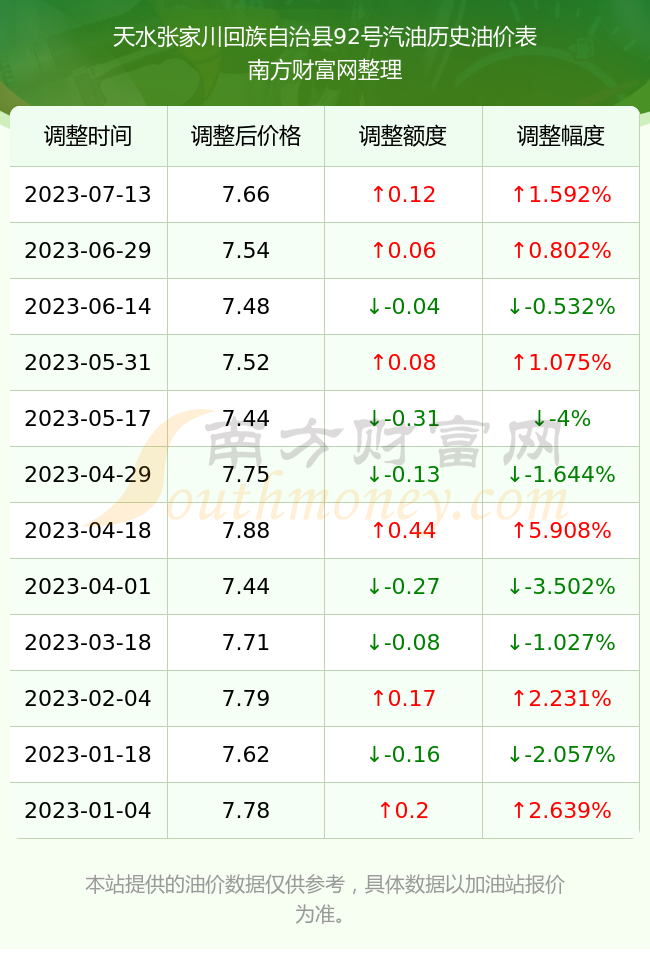Click the green down arrow beside -3.502%
The height and width of the screenshot is (980, 650).
coord(514,586)
